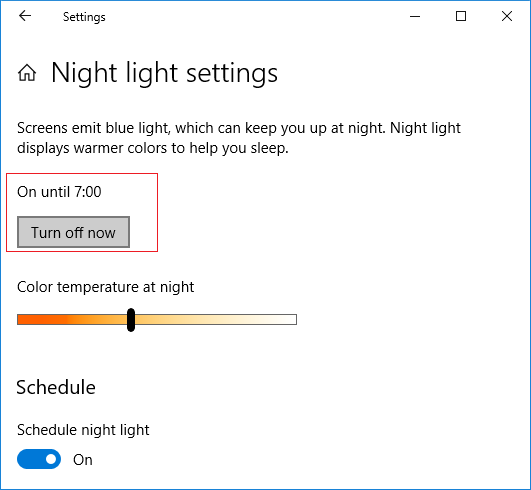The image size is (531, 490).
Task: Click the Color temperature at night label
Action: [105, 287]
